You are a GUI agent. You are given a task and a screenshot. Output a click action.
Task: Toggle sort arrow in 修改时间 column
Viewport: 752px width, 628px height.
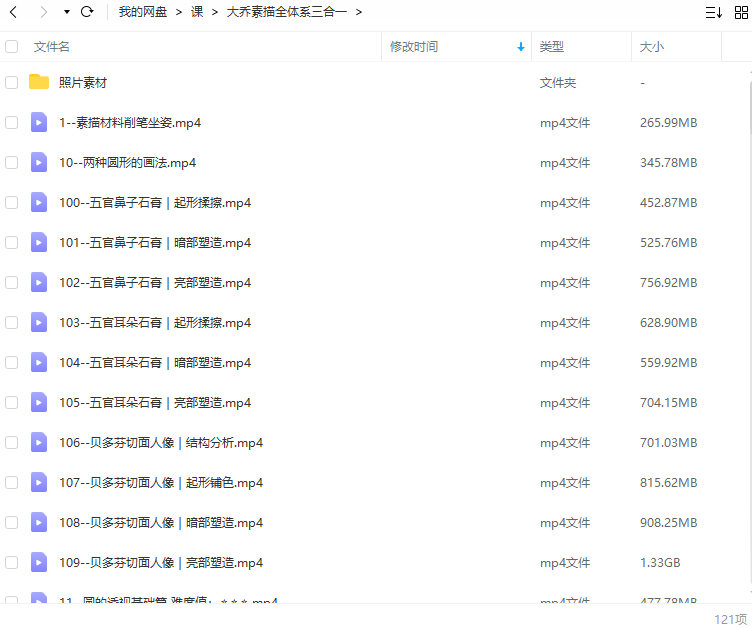520,47
